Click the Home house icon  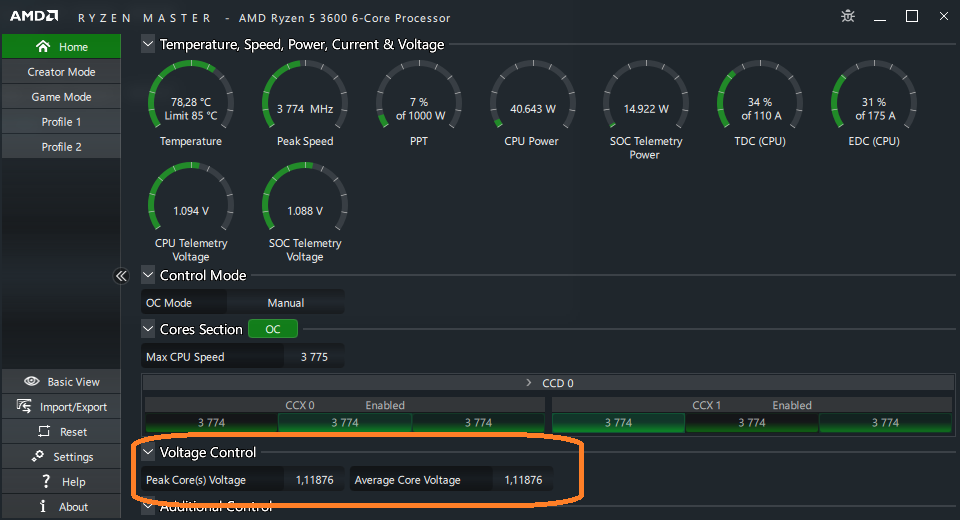point(43,47)
